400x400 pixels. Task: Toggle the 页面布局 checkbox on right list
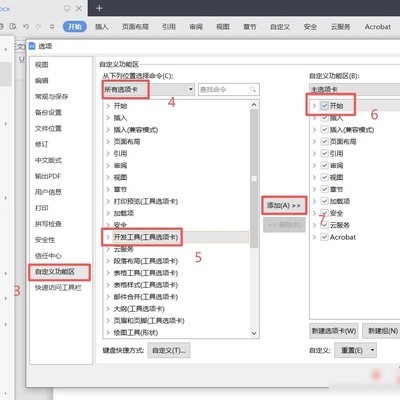click(324, 142)
